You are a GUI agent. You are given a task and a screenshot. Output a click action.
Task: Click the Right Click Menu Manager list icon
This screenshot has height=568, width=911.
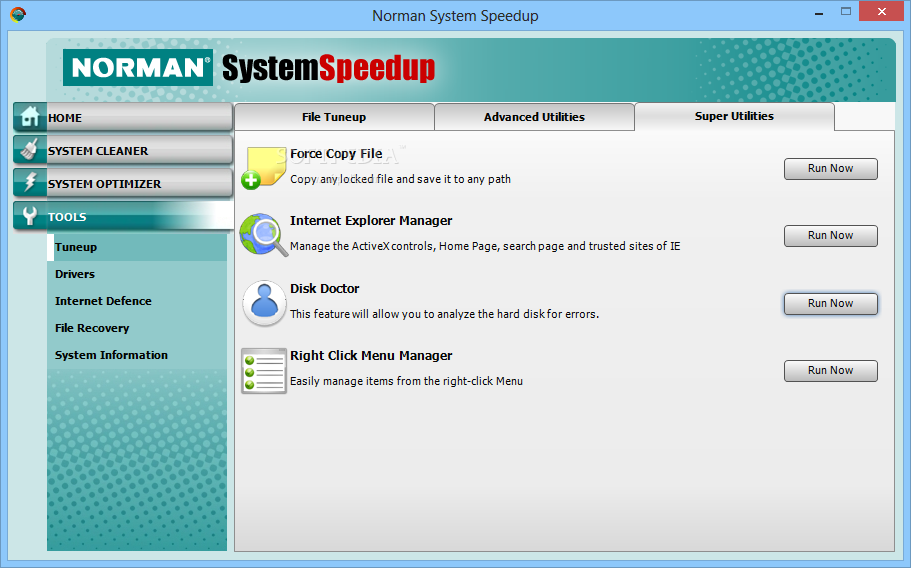coord(264,371)
